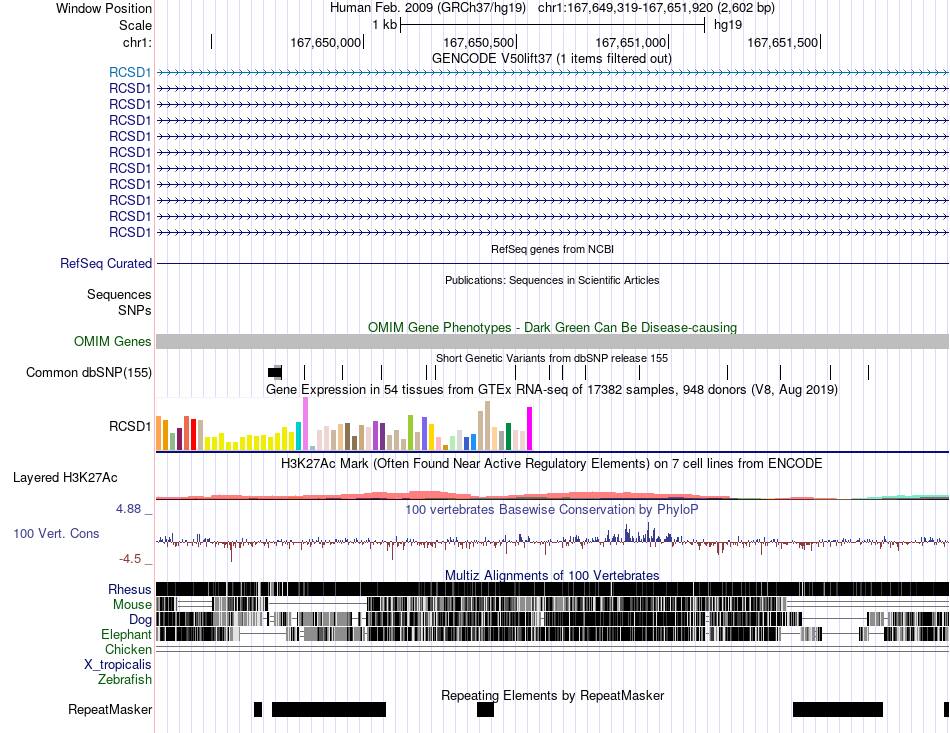The width and height of the screenshot is (950, 733).
Task: Open OMIM Gene Phenotypes track title
Action: pyautogui.click(x=552, y=327)
